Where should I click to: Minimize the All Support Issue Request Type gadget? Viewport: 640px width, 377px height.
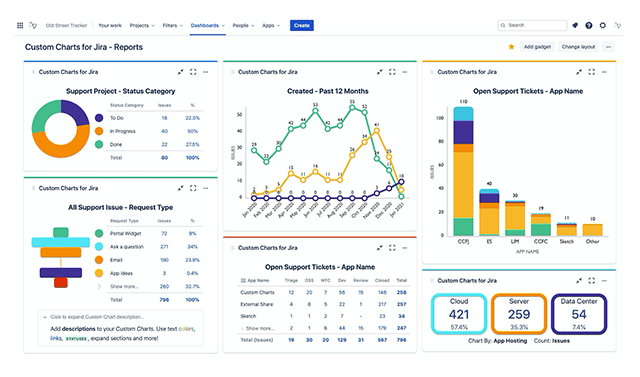pos(180,188)
